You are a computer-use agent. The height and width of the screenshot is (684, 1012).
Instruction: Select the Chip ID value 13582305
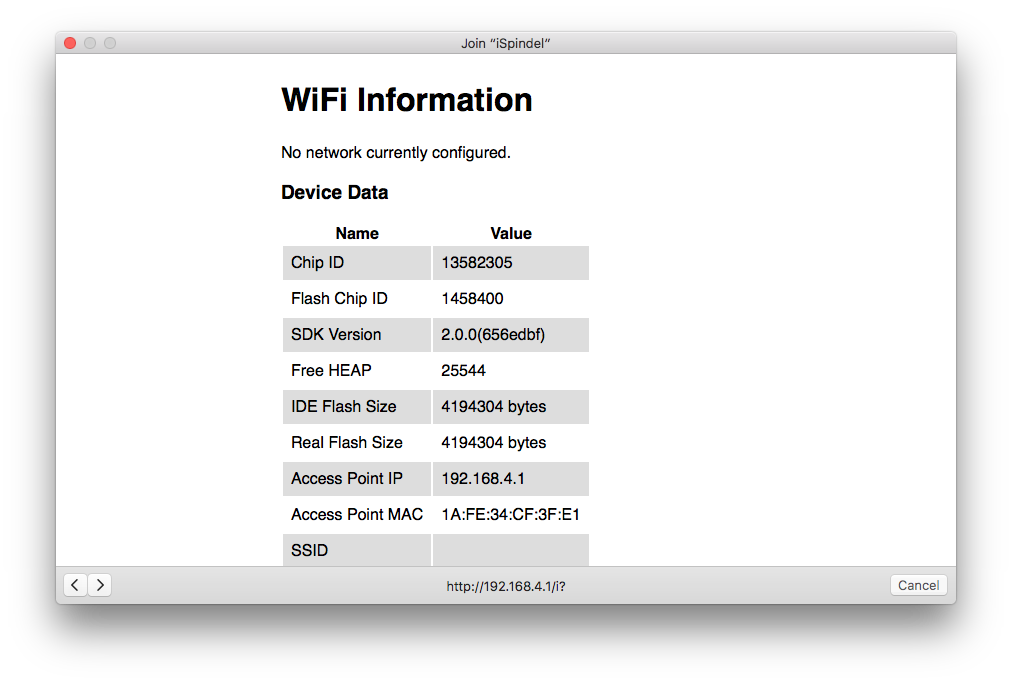pyautogui.click(x=478, y=263)
